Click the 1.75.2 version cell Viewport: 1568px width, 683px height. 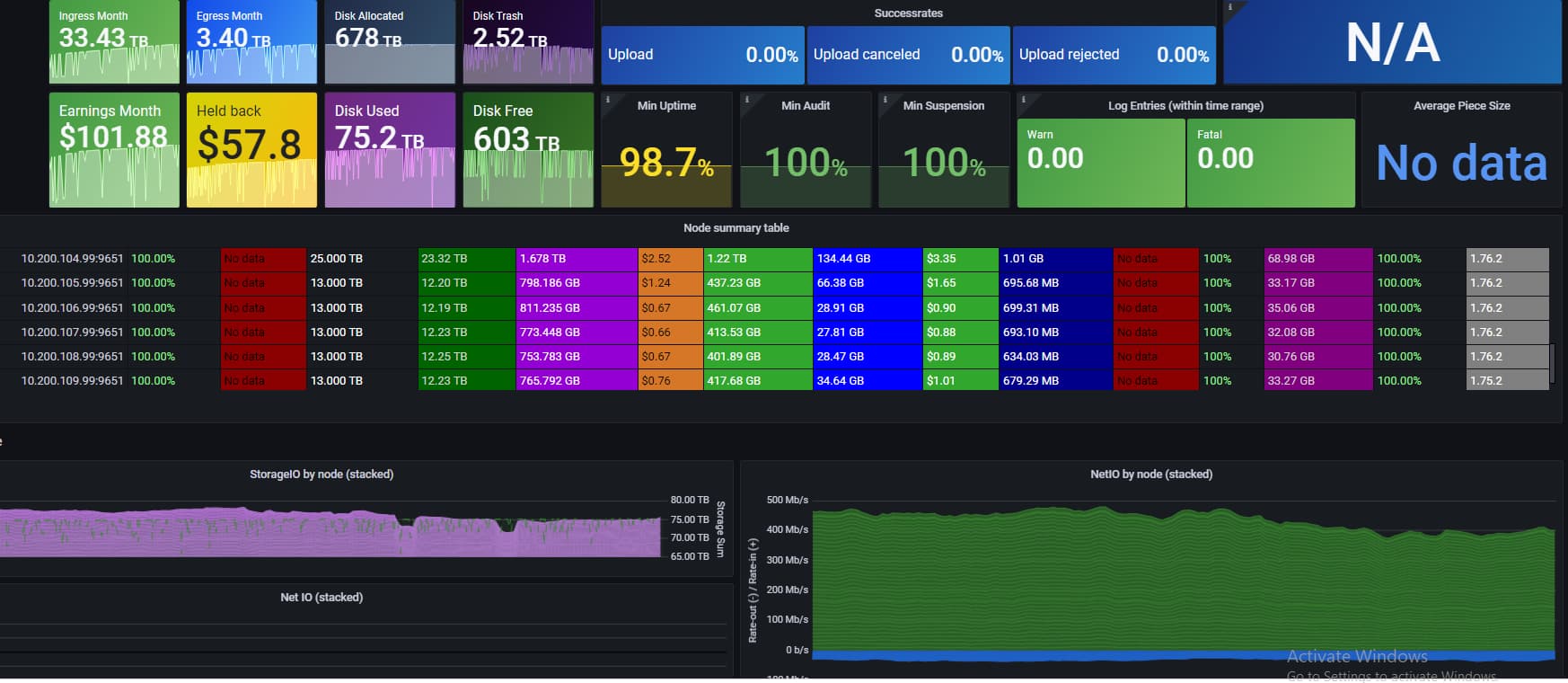click(1506, 381)
